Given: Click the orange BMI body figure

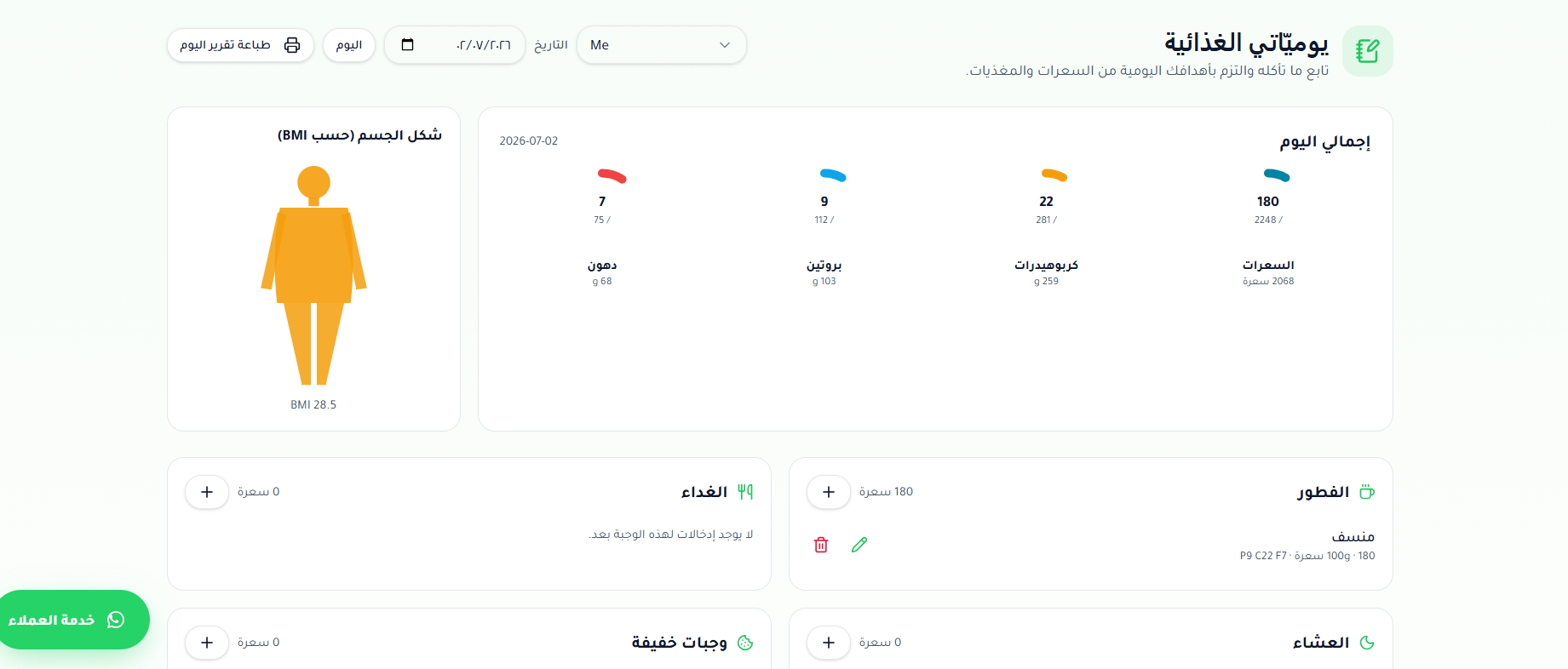Looking at the screenshot, I should (313, 275).
